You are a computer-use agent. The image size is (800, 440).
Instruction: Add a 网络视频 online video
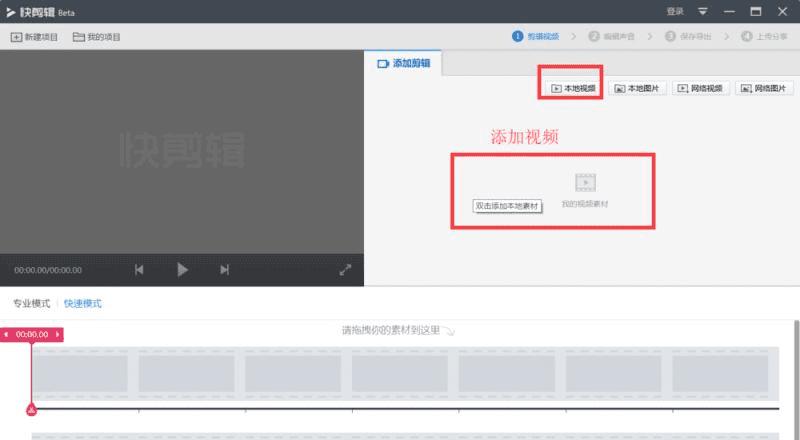[700, 88]
